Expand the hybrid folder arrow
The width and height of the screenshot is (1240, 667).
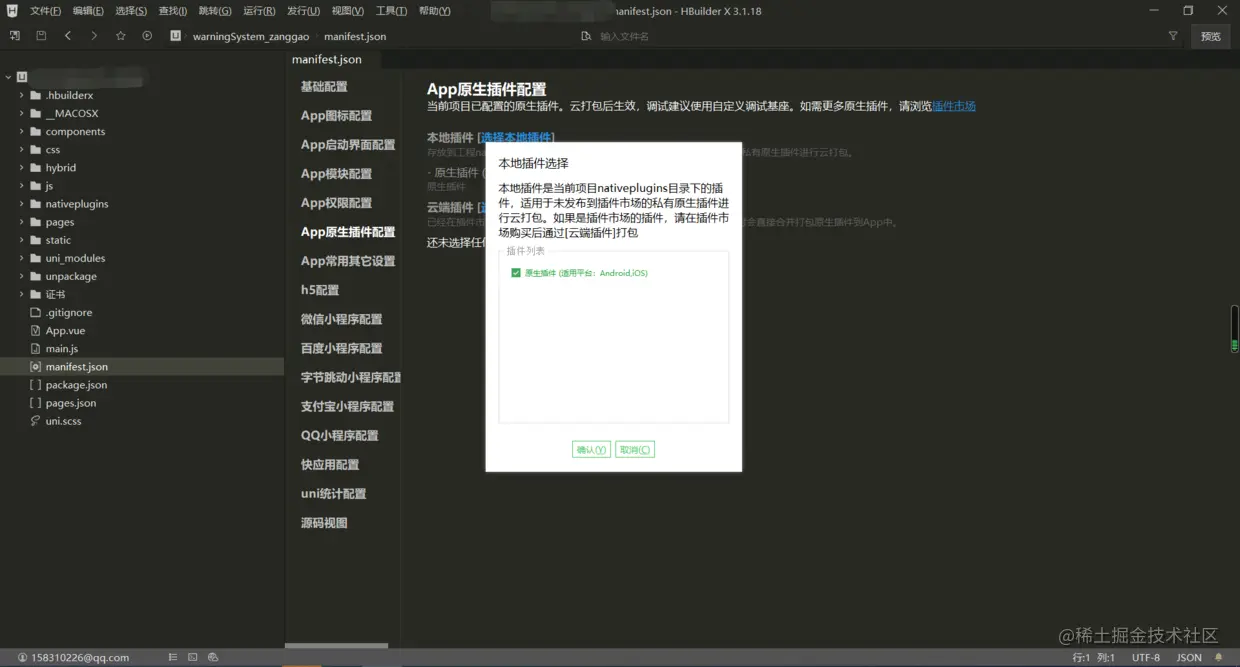pyautogui.click(x=21, y=168)
